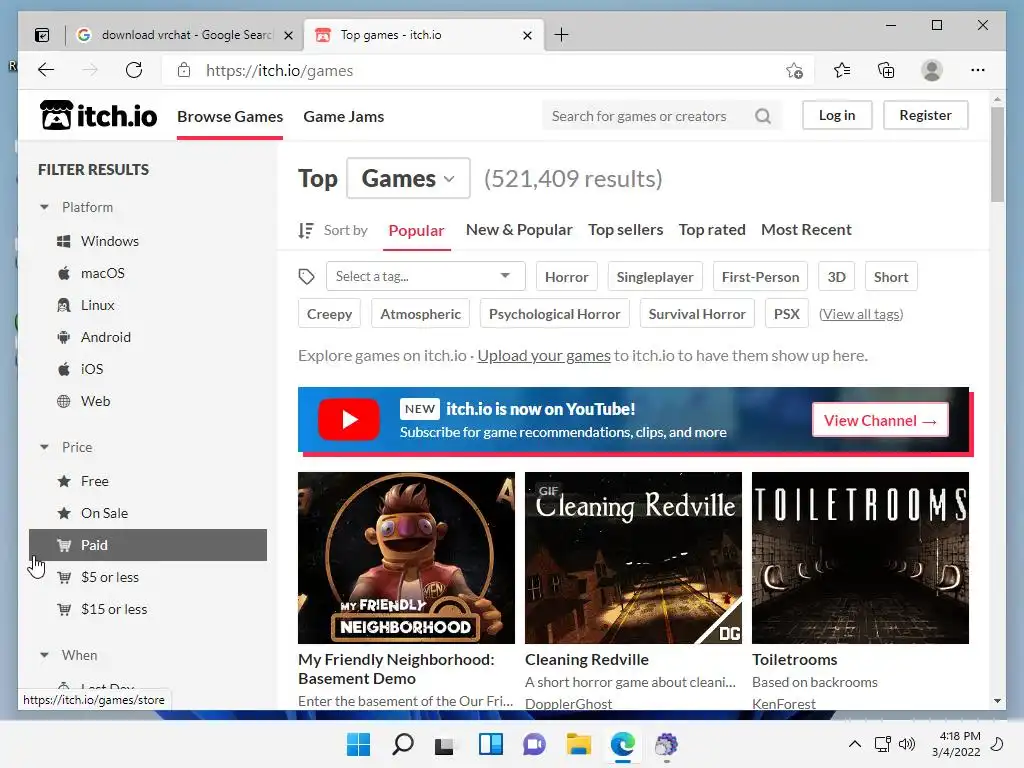Go back with the browser back arrow
This screenshot has width=1024, height=768.
46,70
